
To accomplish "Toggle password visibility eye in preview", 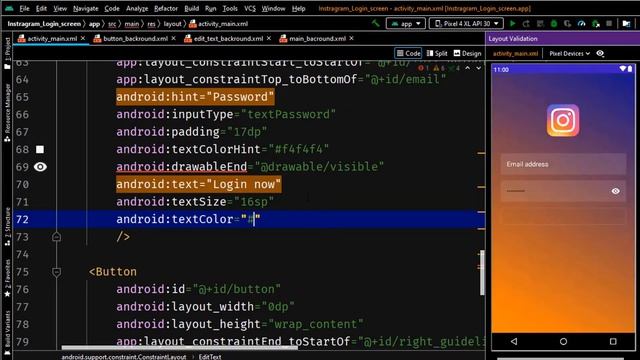I will [x=616, y=191].
